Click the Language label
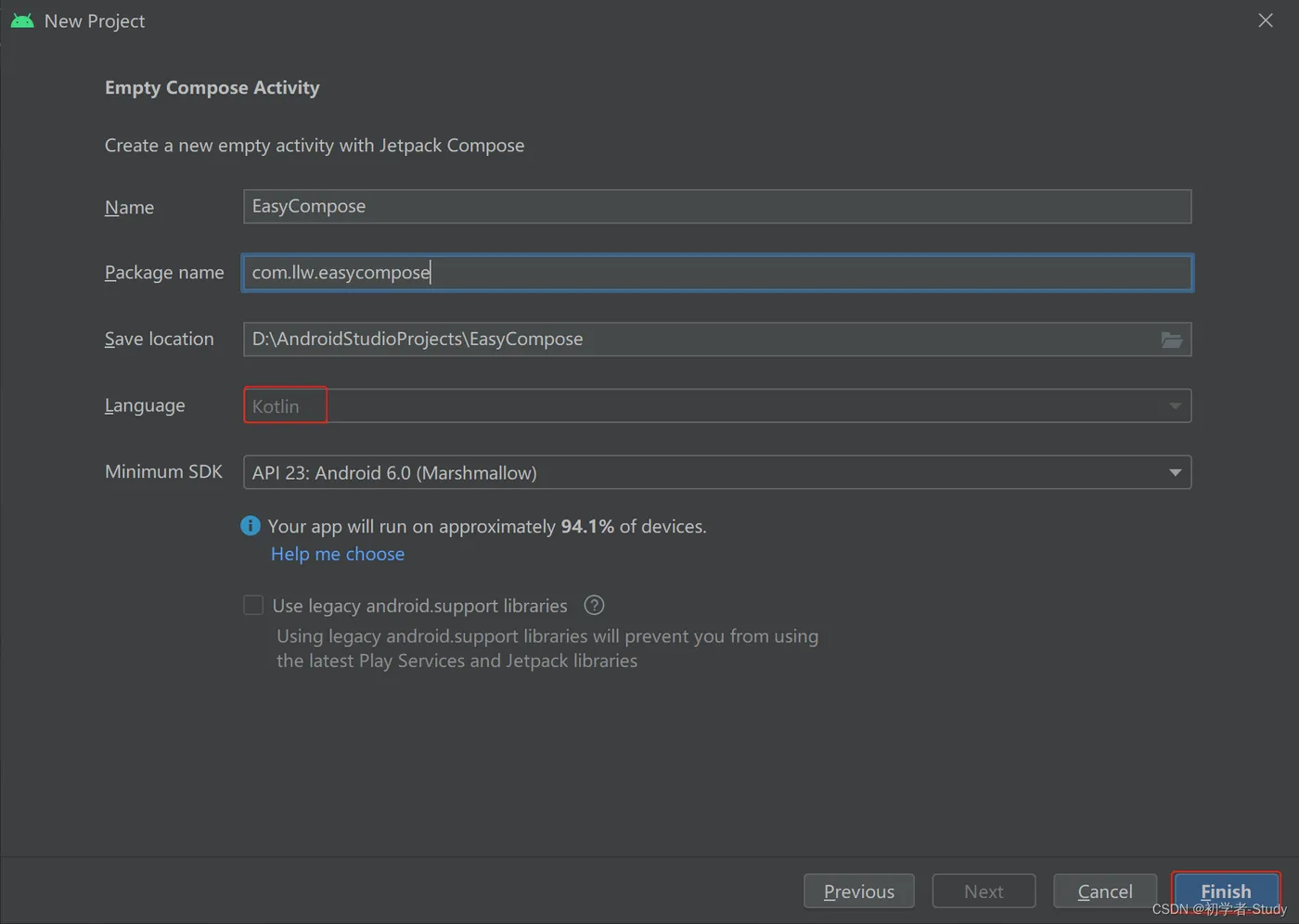This screenshot has height=924, width=1299. pos(145,405)
